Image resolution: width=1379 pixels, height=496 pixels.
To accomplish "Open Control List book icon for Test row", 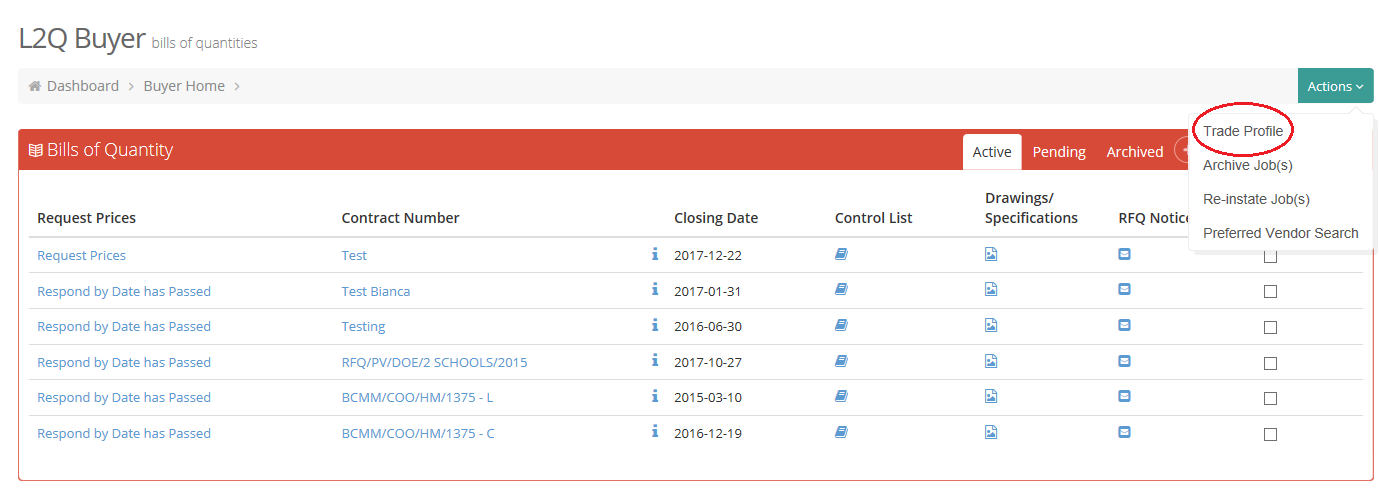I will (841, 254).
